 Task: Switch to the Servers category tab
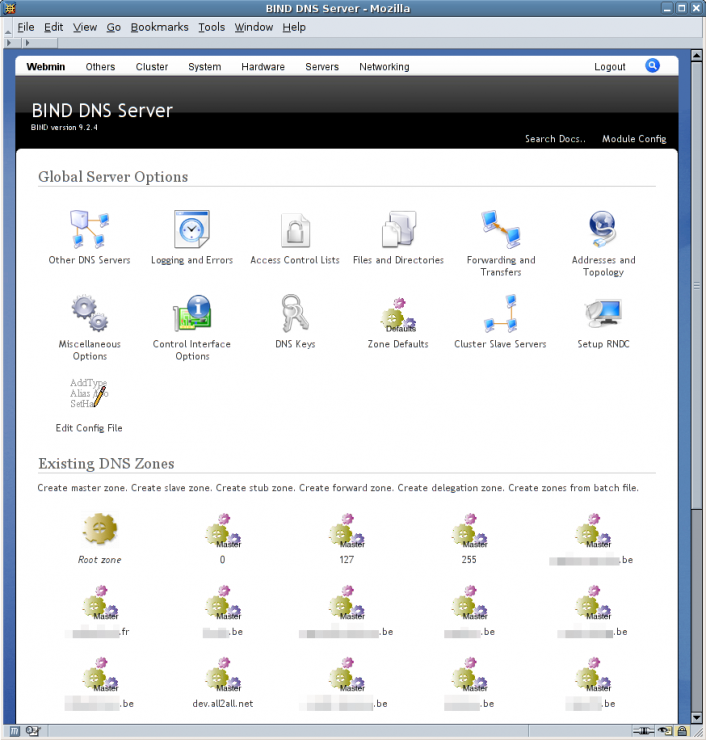click(x=322, y=67)
